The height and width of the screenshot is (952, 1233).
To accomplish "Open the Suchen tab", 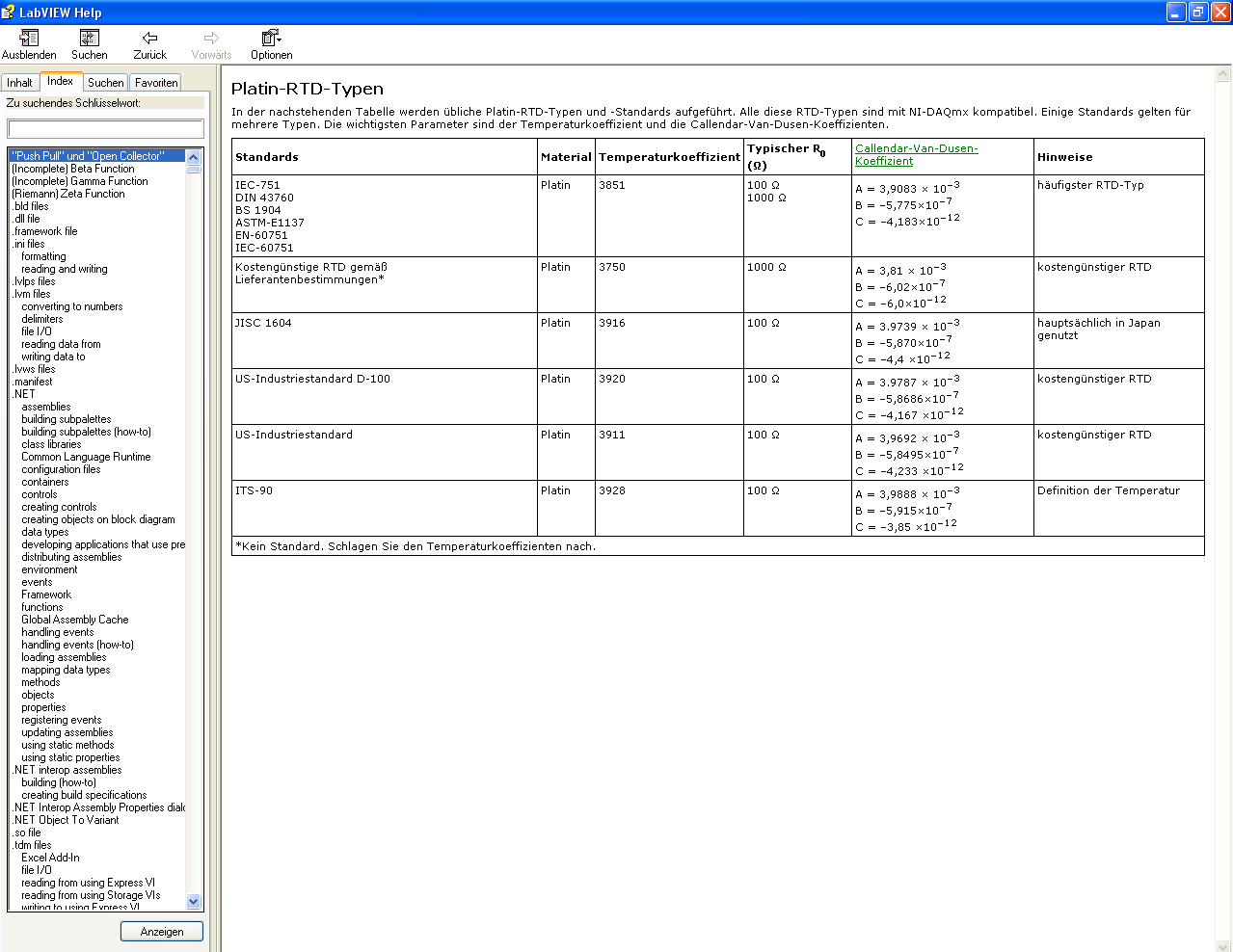I will (x=105, y=83).
